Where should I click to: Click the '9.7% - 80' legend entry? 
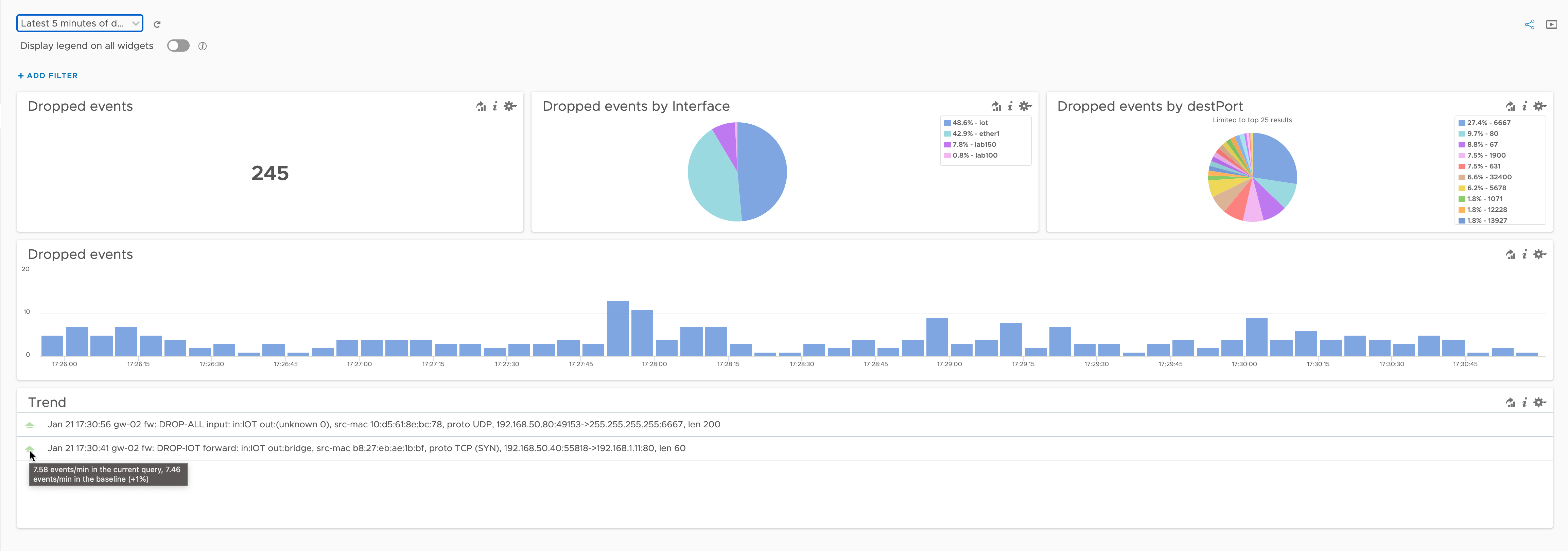(x=1479, y=134)
